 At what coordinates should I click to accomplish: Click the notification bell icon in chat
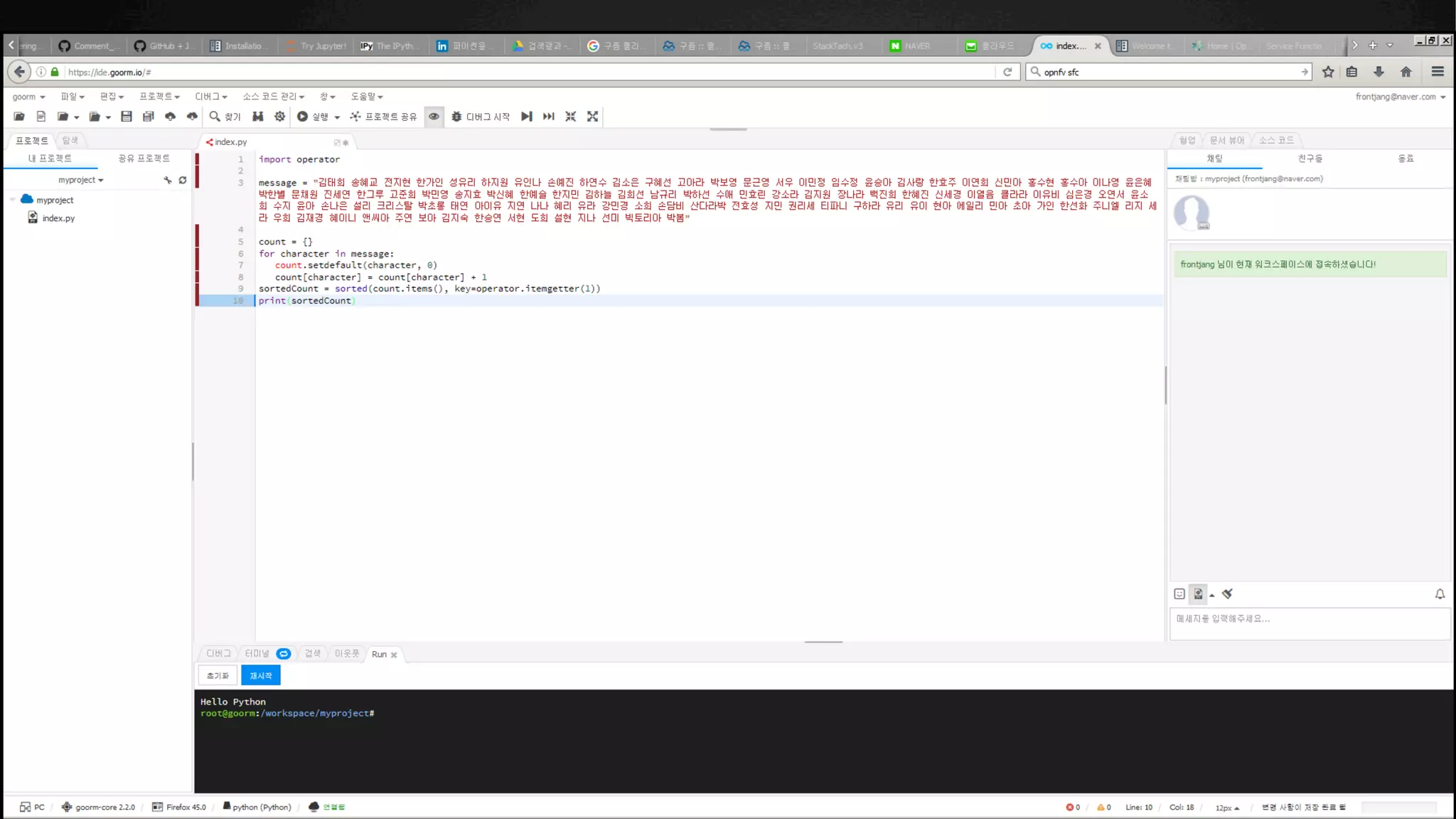pyautogui.click(x=1440, y=594)
